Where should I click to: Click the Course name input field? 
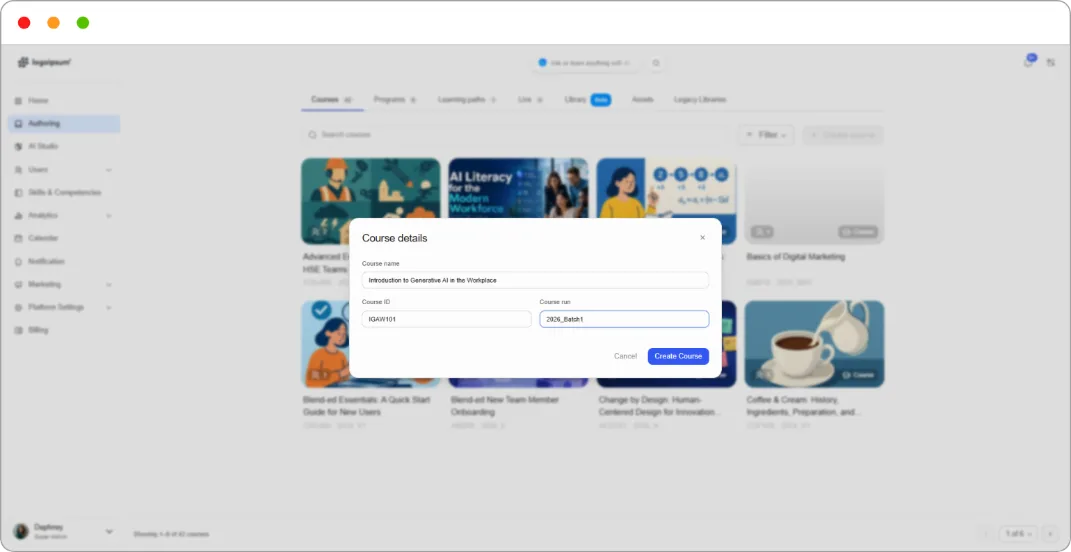(x=536, y=280)
